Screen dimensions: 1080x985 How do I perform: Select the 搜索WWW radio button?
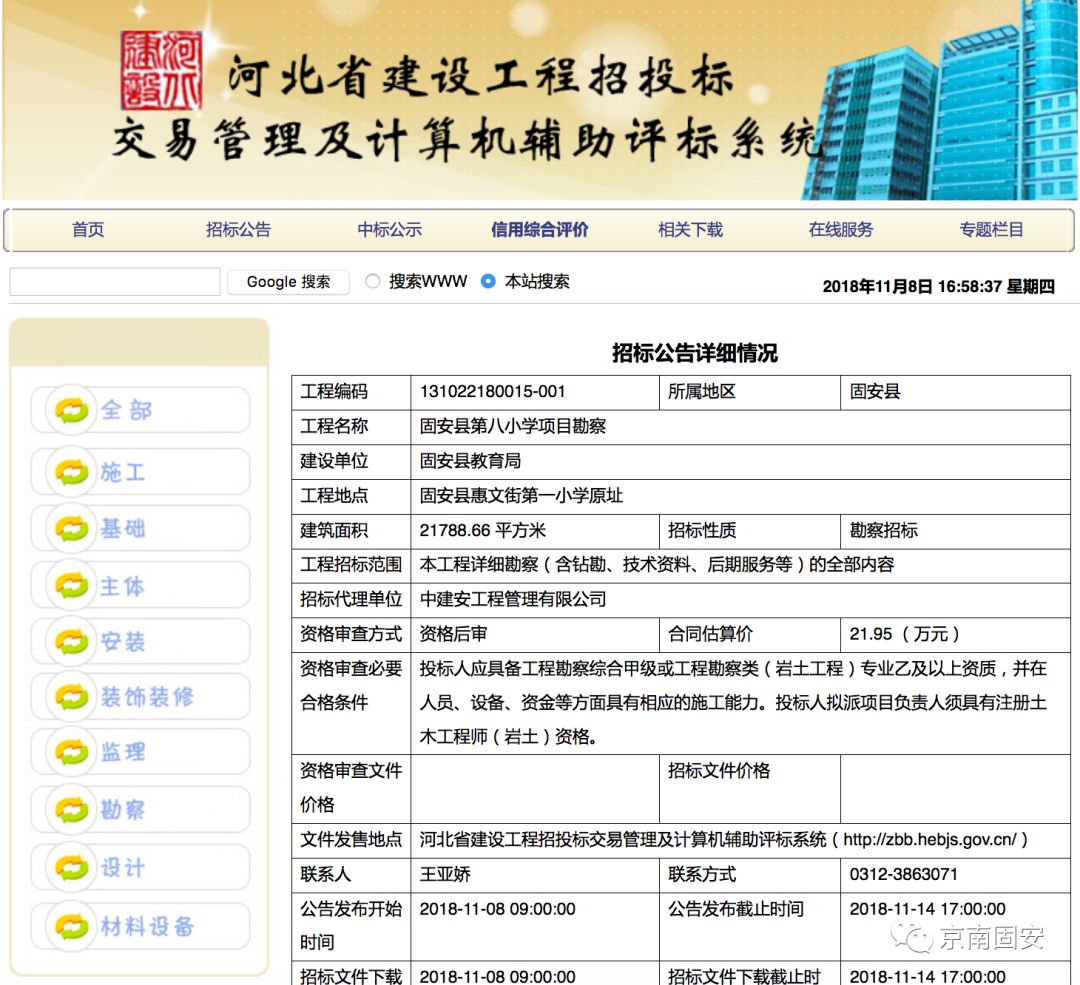373,281
